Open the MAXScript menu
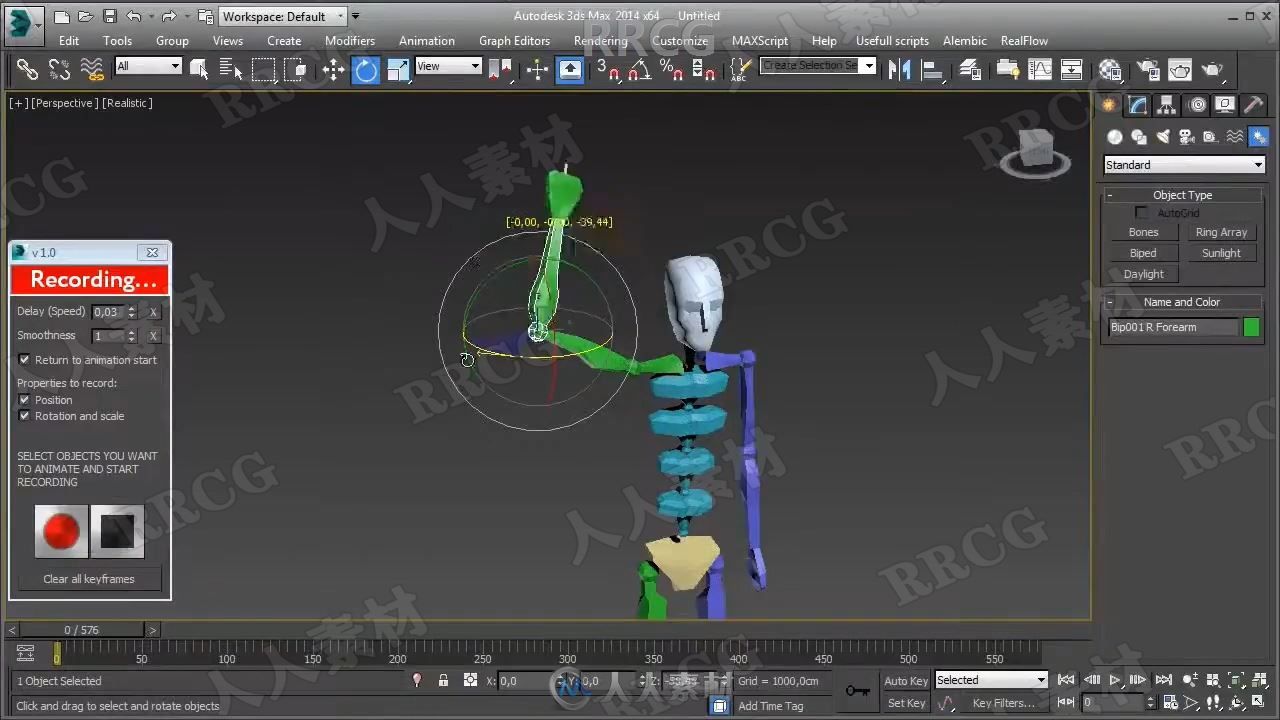The image size is (1280, 720). (x=761, y=41)
